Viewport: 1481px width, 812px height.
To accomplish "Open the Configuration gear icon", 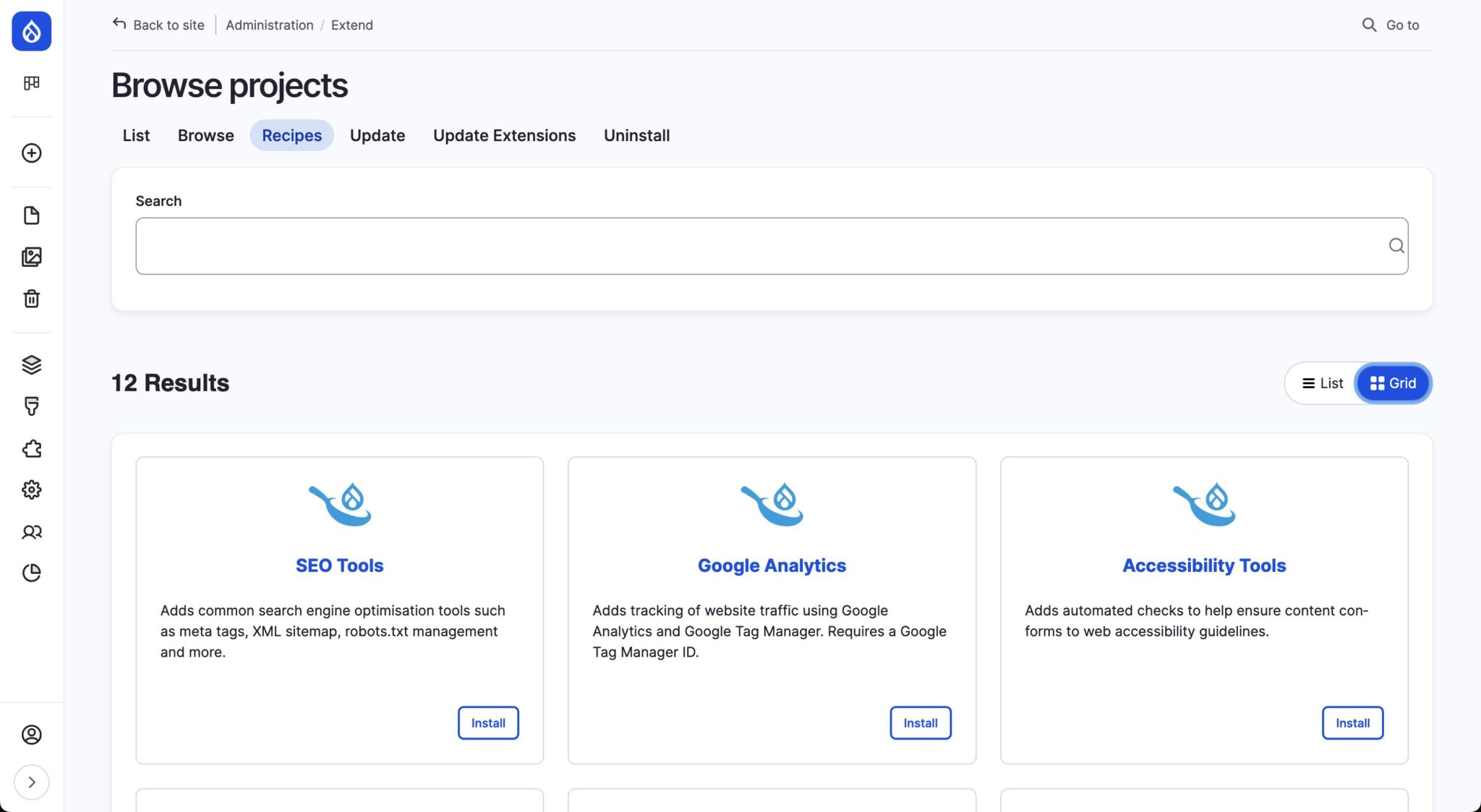I will [x=32, y=490].
